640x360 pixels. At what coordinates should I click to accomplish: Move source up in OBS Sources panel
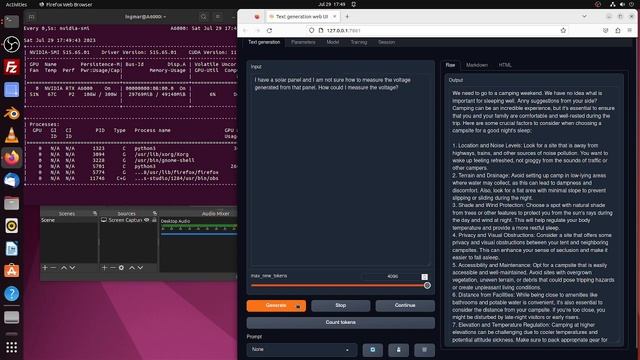131,268
